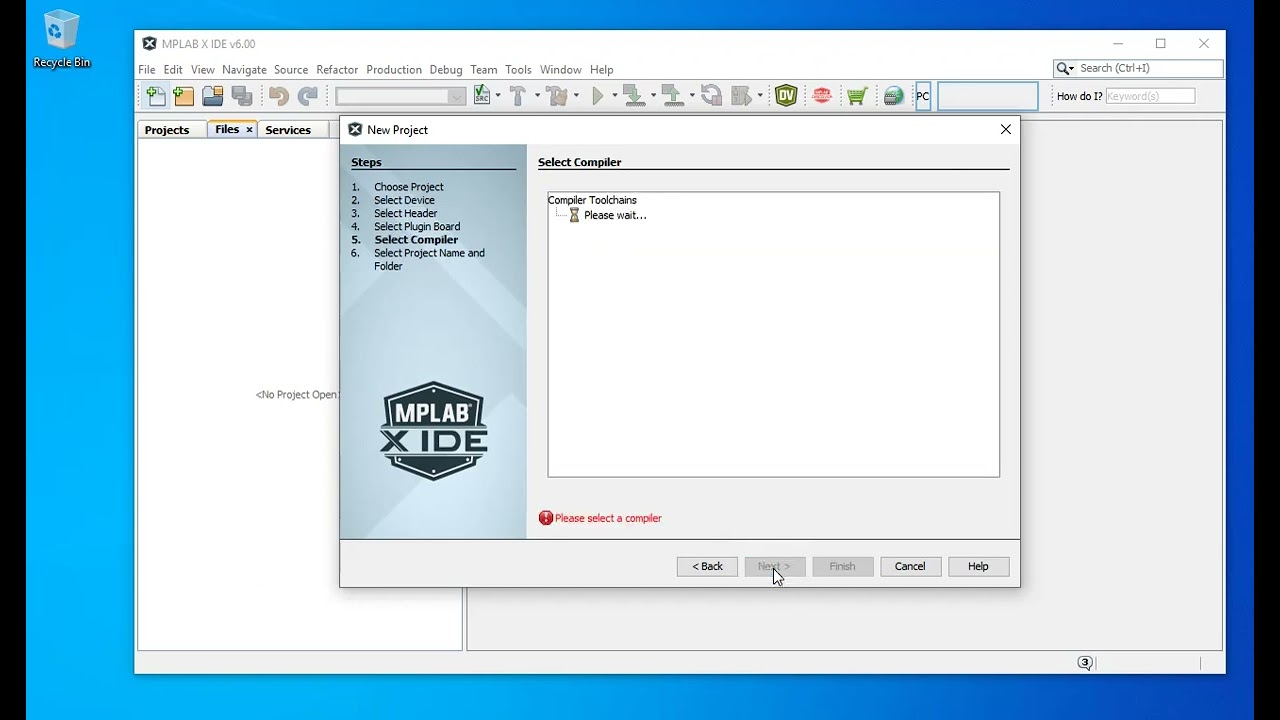The image size is (1280, 720).
Task: Open the Tools menu
Action: tap(518, 70)
